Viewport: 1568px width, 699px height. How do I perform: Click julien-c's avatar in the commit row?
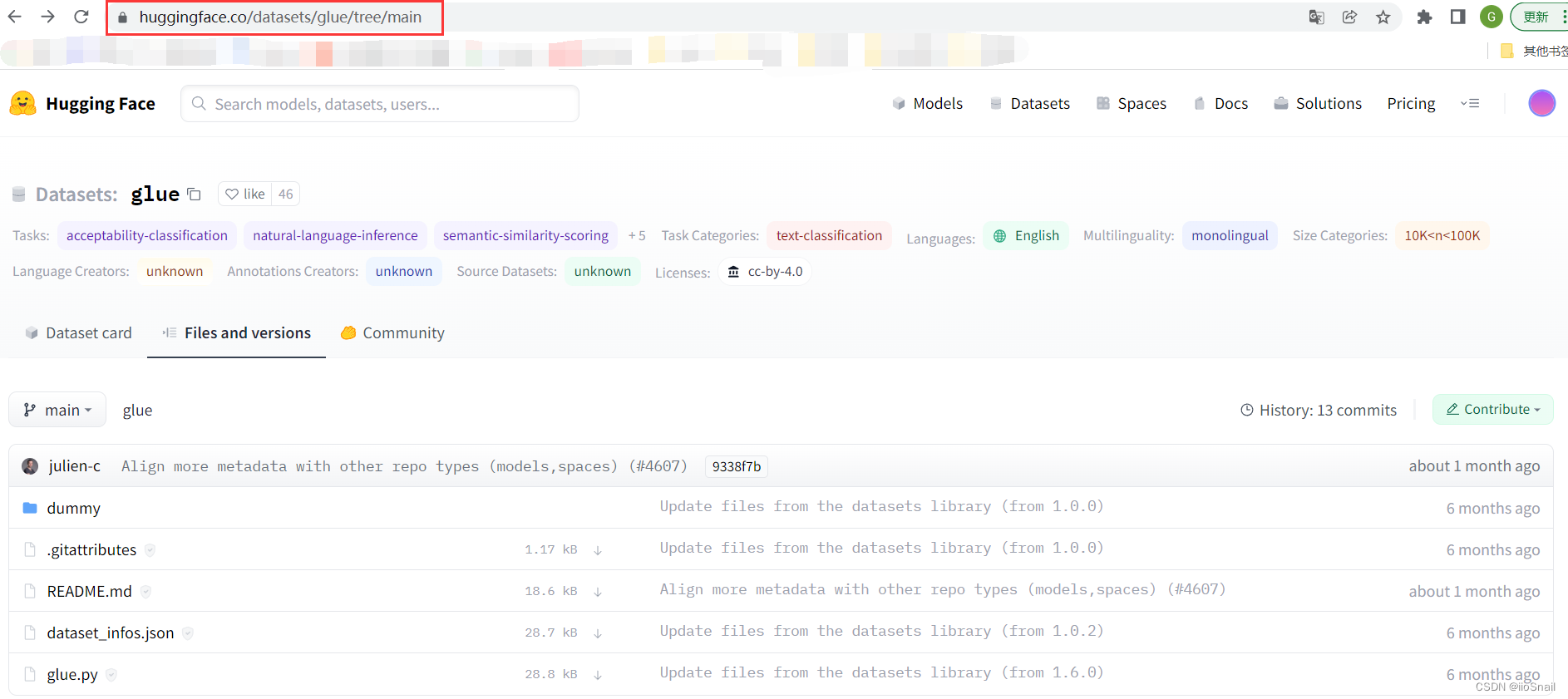[x=30, y=465]
